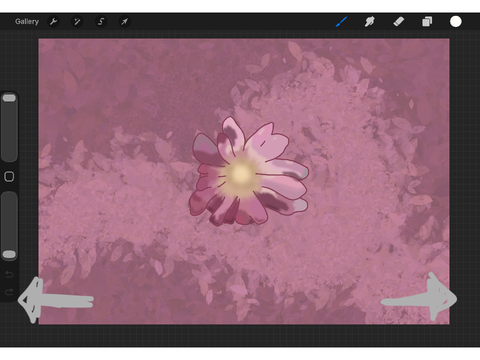Click the brush size slider handle
480x360 pixels.
click(x=9, y=98)
